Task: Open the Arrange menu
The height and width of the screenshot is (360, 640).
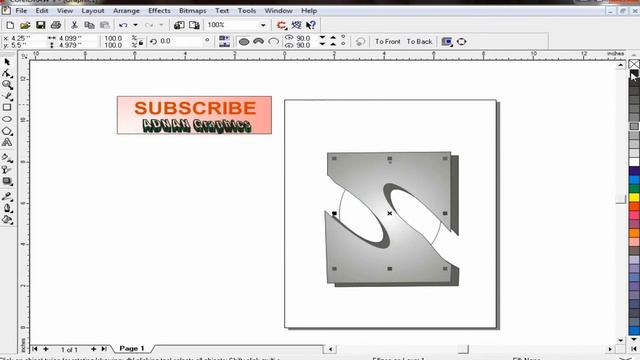Action: pyautogui.click(x=126, y=11)
